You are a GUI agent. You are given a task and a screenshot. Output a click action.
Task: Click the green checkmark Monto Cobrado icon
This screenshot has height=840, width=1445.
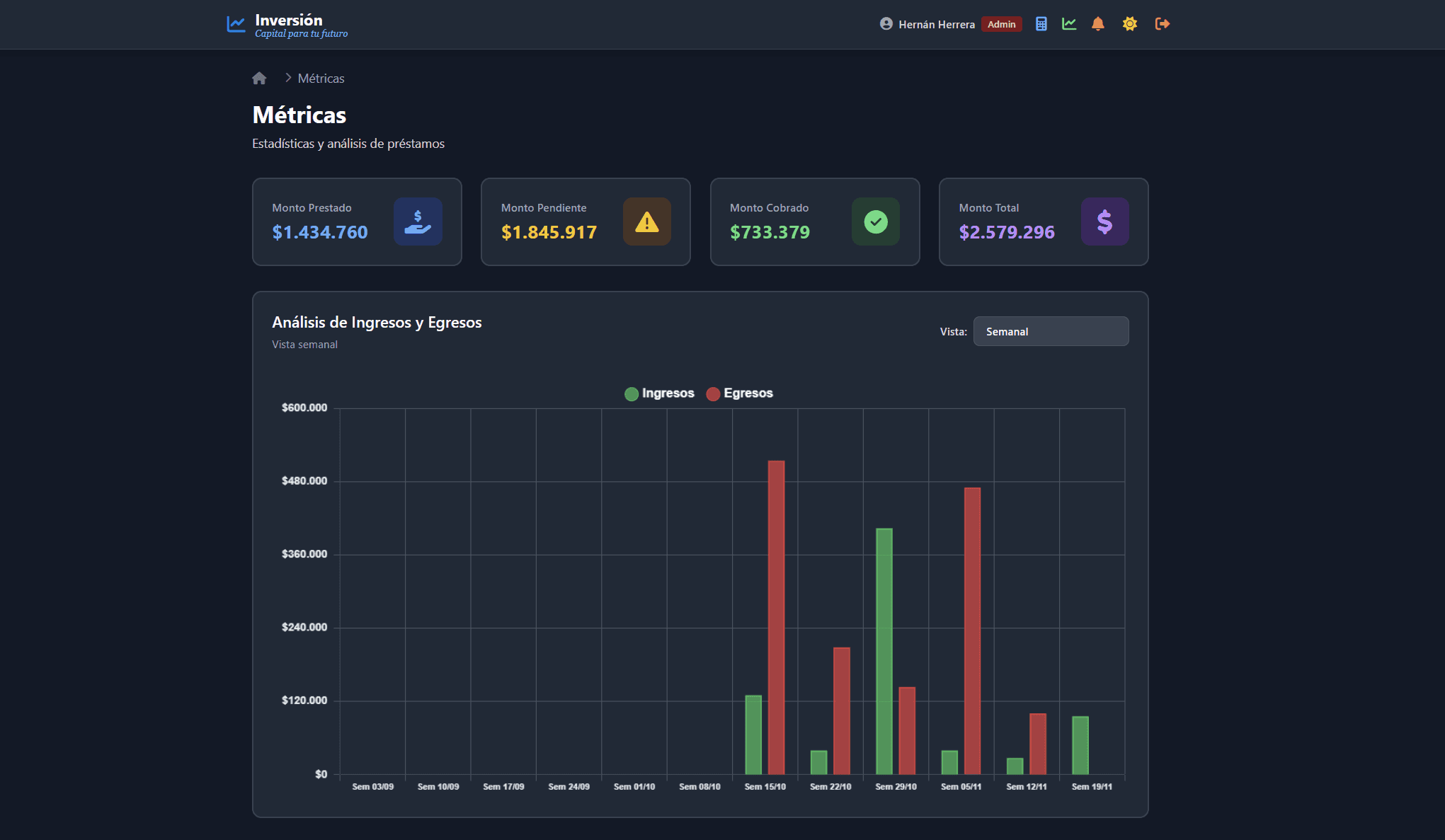point(876,222)
